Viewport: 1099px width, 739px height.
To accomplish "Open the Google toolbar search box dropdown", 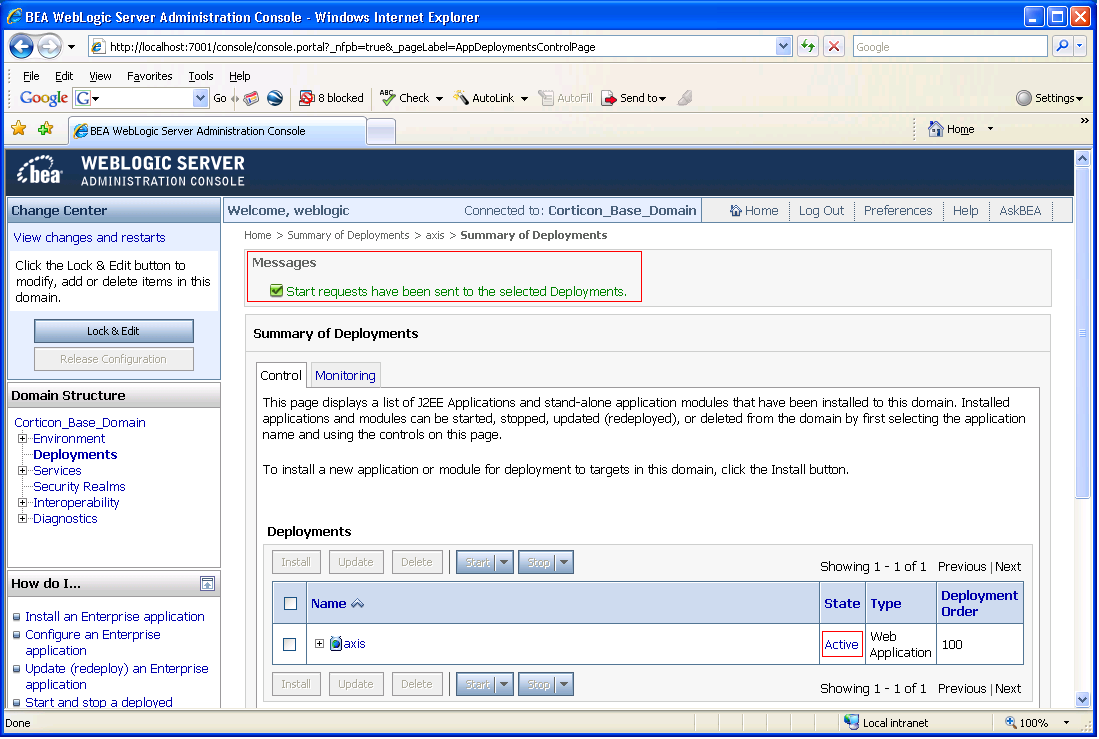I will (200, 98).
